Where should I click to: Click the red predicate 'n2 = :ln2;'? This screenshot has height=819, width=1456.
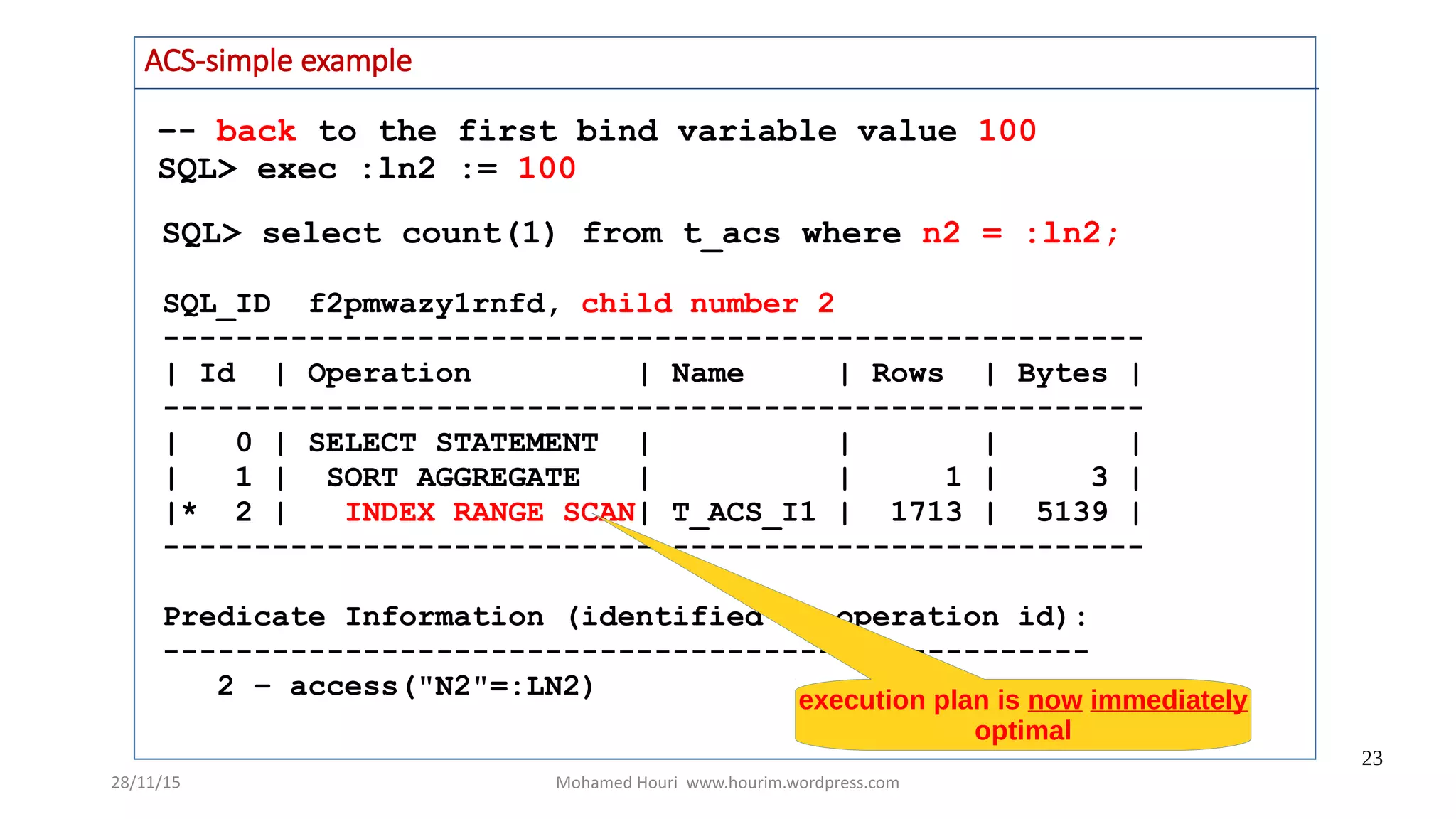1020,233
